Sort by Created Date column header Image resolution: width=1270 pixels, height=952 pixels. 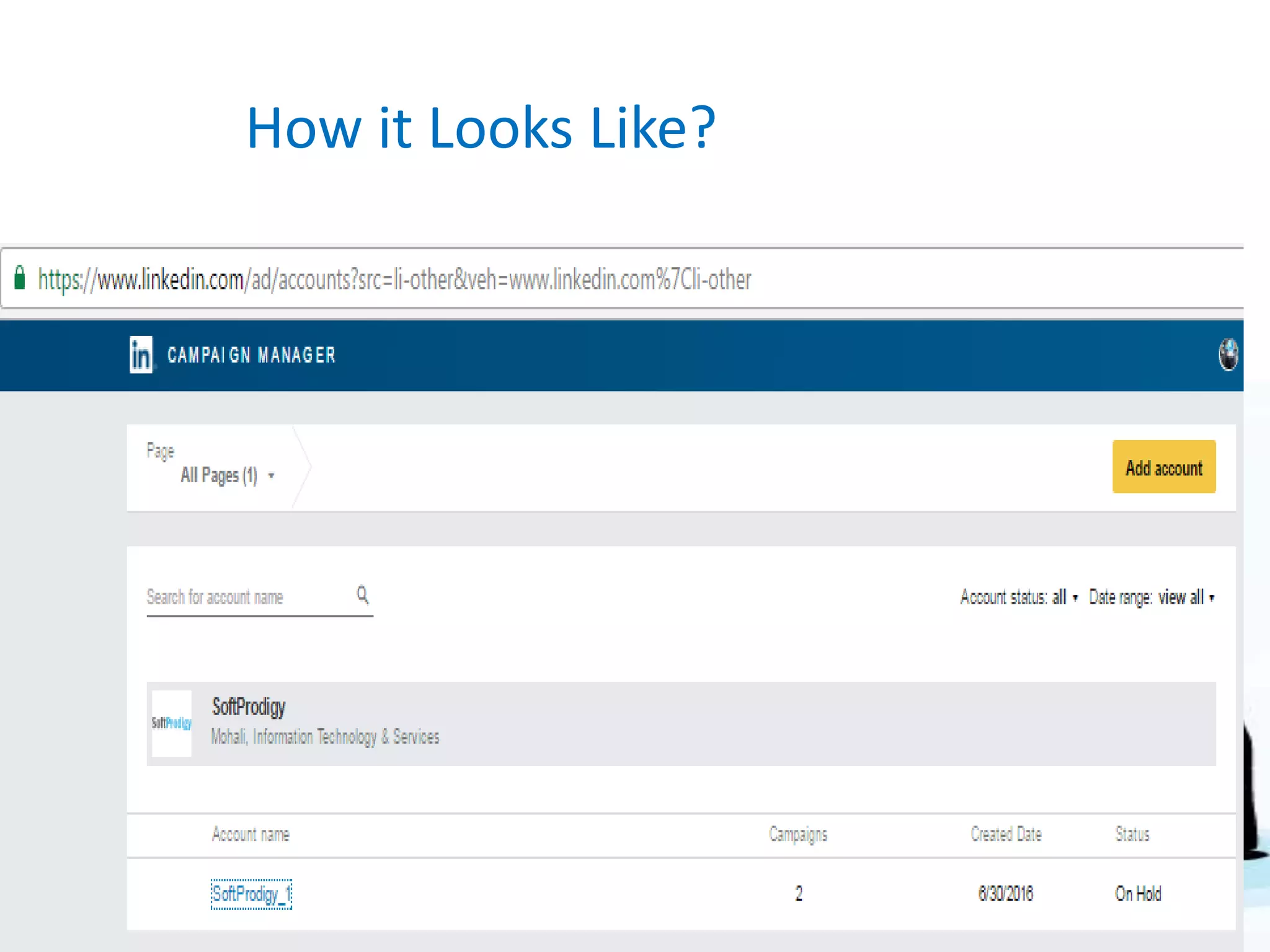[x=1006, y=834]
